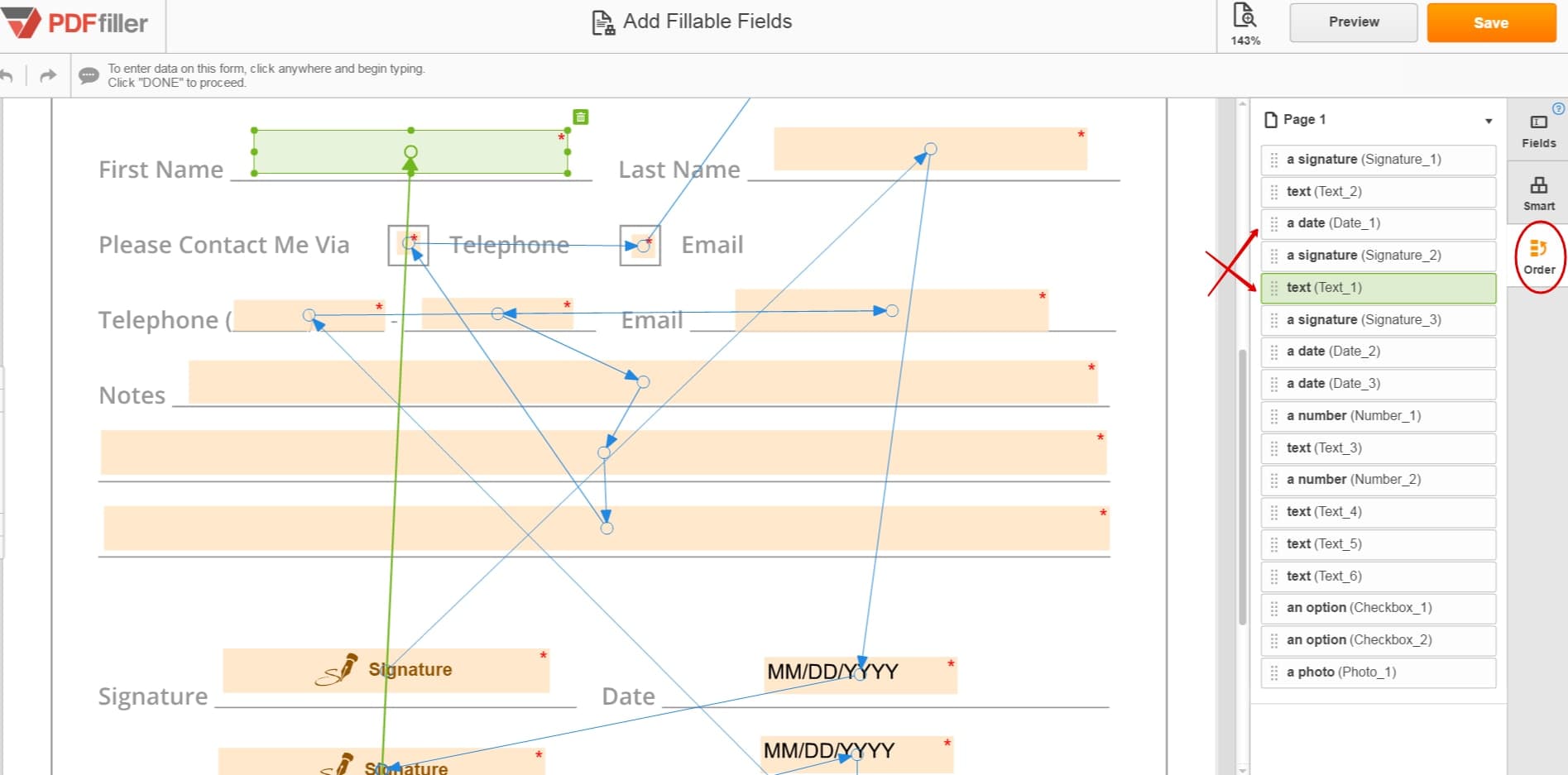Click the first Notes text field
This screenshot has width=1568, height=775.
(x=643, y=382)
